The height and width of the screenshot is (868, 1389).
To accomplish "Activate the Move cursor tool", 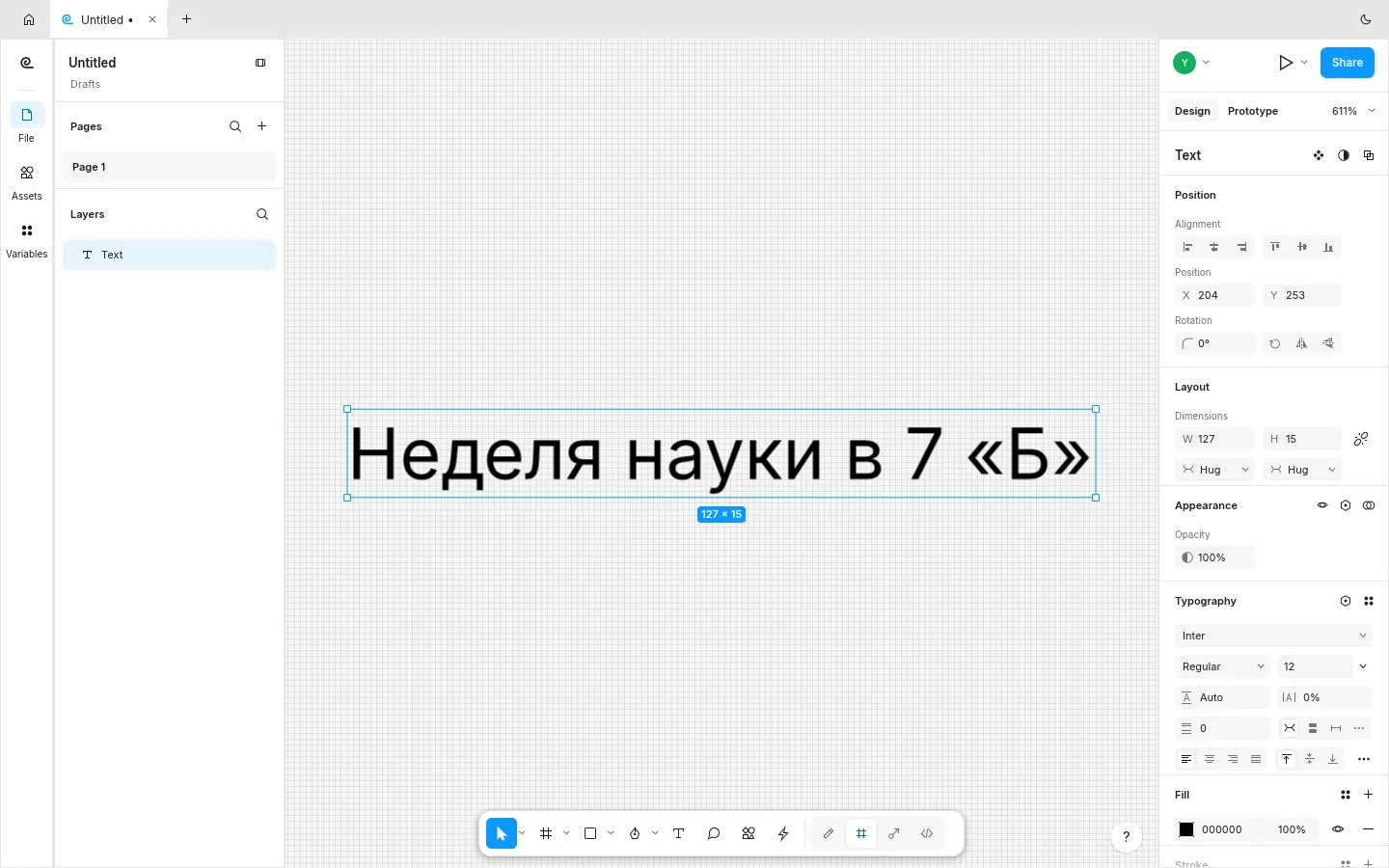I will click(502, 833).
